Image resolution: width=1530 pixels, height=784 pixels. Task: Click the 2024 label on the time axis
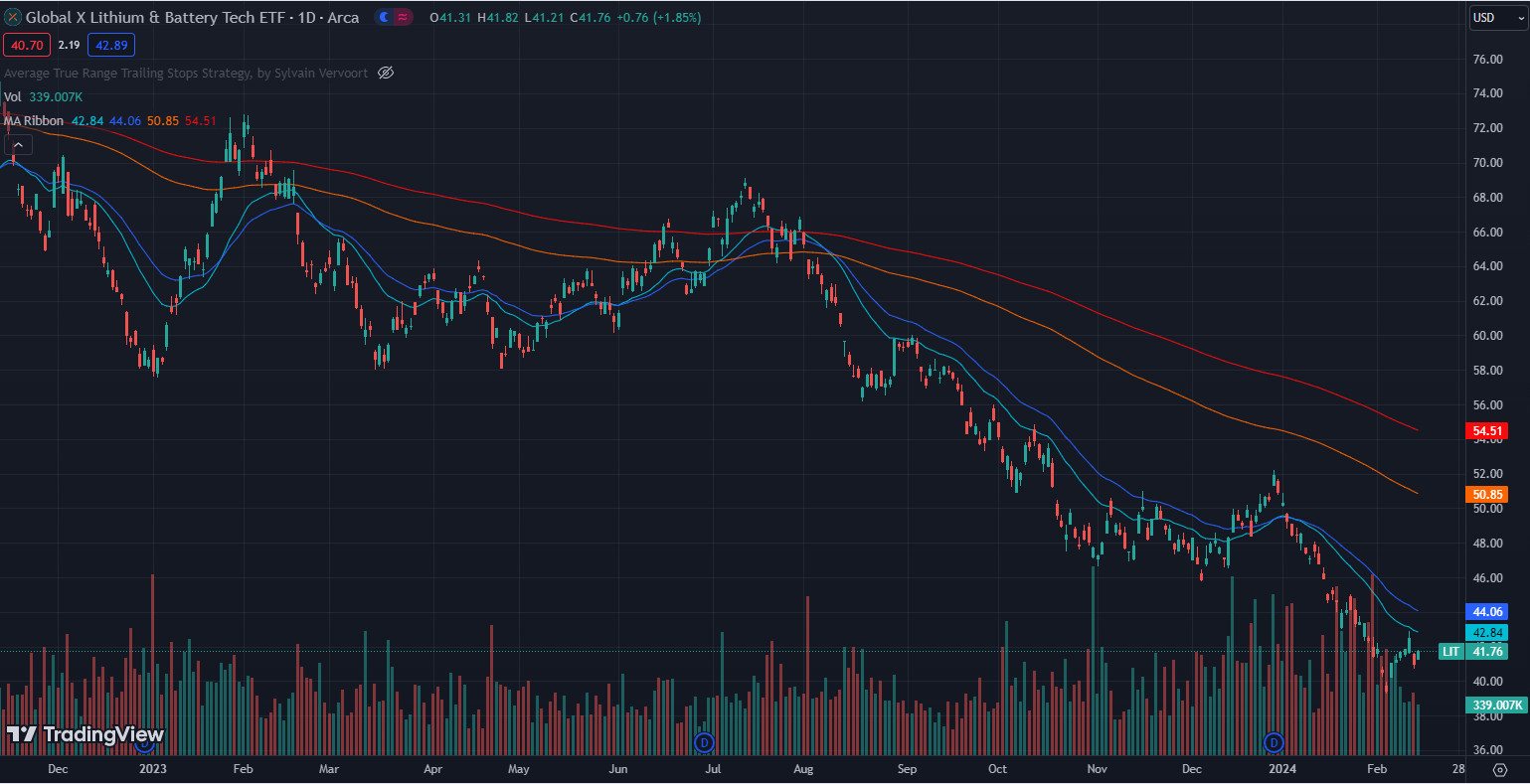pyautogui.click(x=1282, y=769)
